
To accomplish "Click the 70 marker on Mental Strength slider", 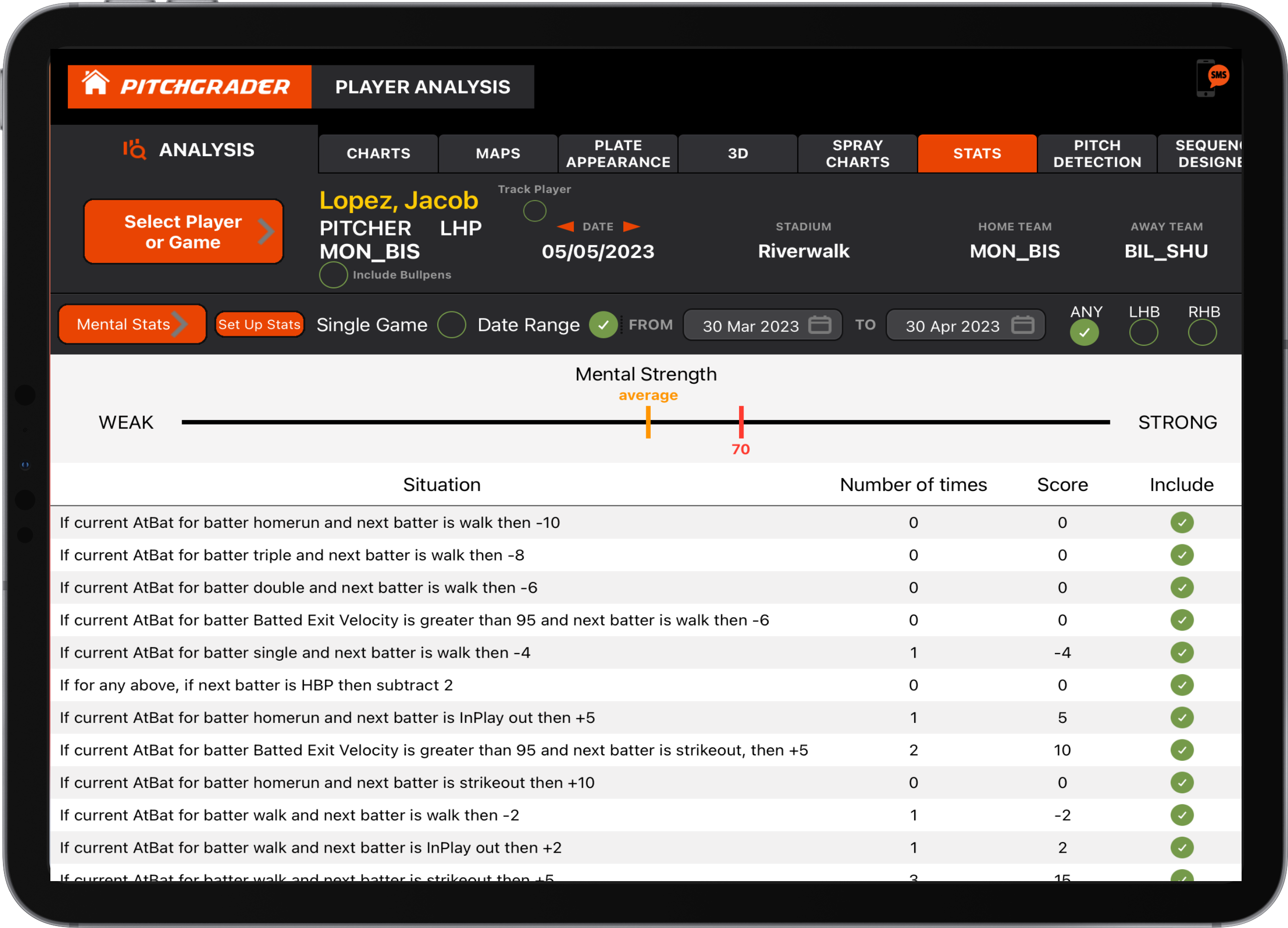I will click(742, 423).
